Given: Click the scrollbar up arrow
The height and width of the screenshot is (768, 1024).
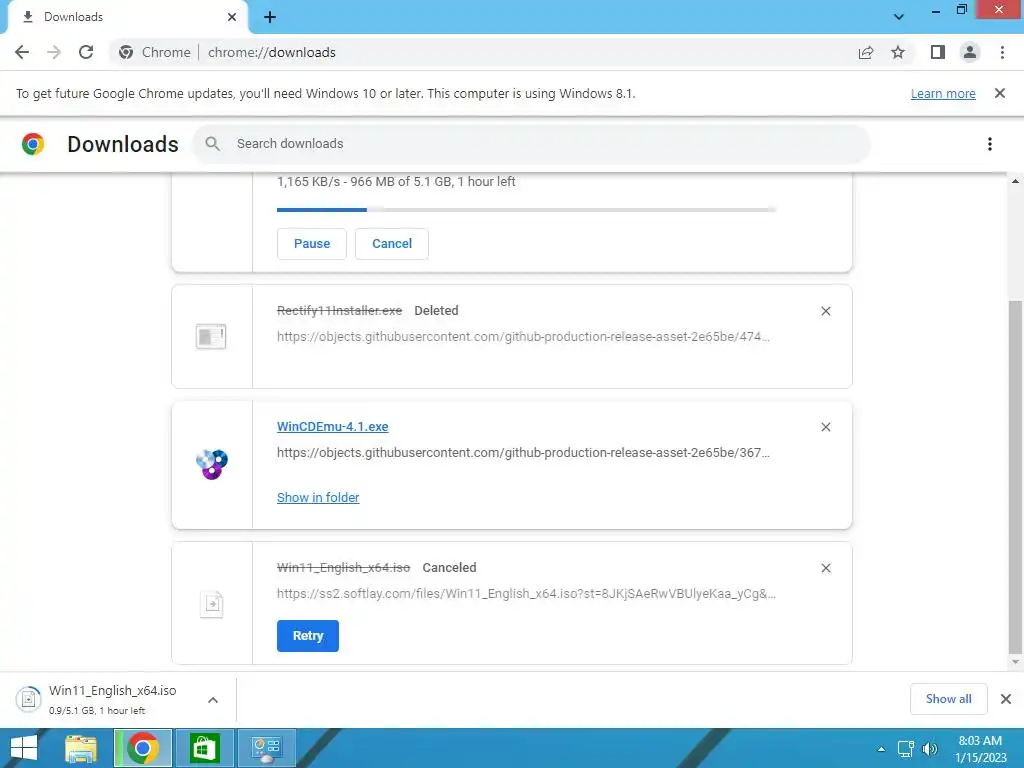Looking at the screenshot, I should [x=1015, y=181].
